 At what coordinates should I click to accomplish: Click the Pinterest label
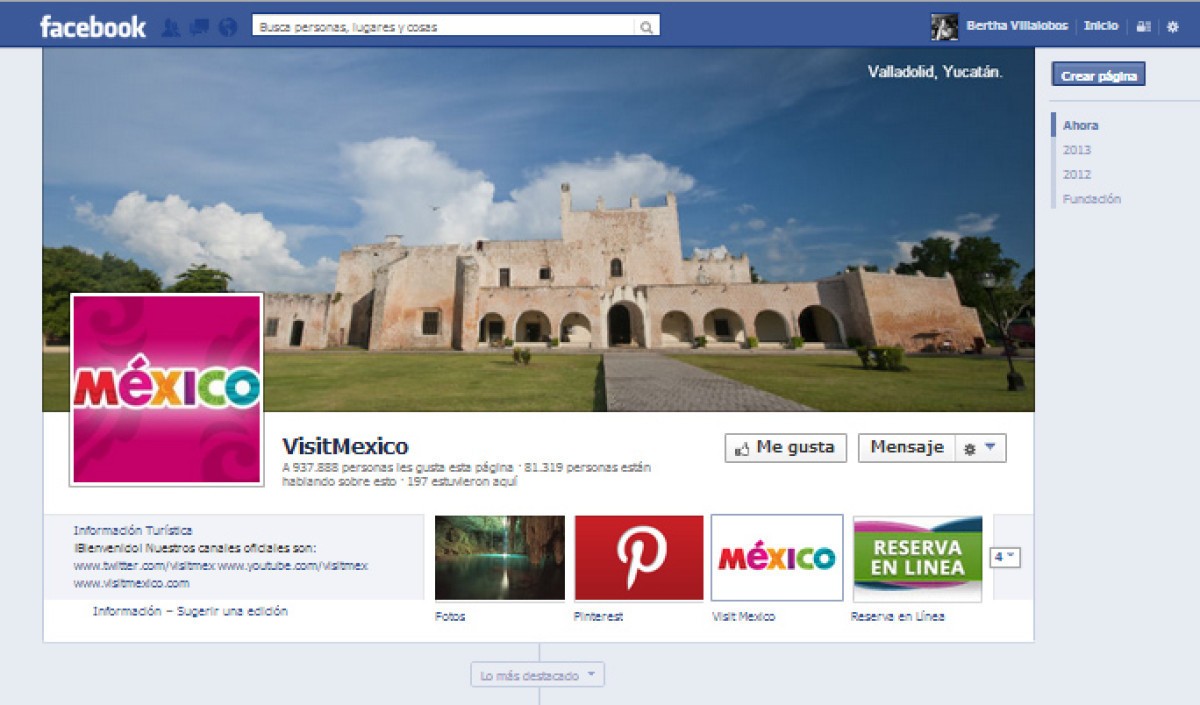pos(598,617)
